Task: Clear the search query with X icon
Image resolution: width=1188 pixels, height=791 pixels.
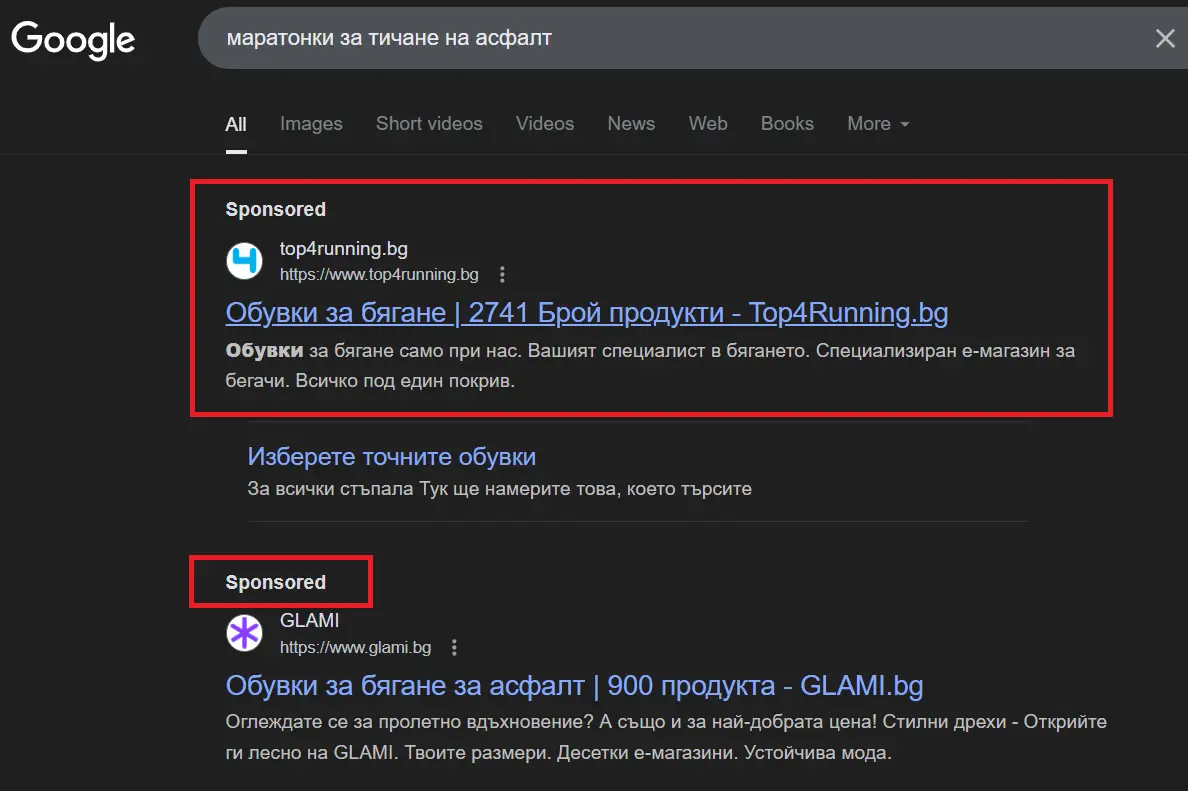Action: click(1165, 38)
